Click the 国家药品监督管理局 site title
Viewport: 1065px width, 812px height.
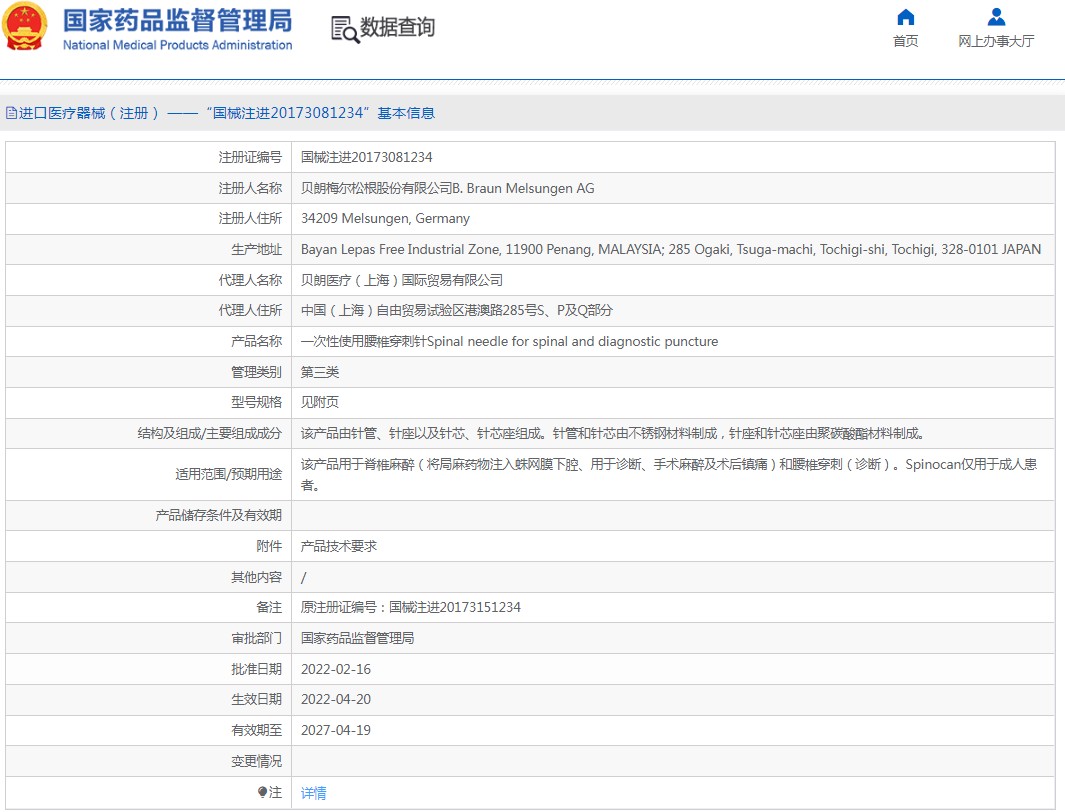point(177,21)
